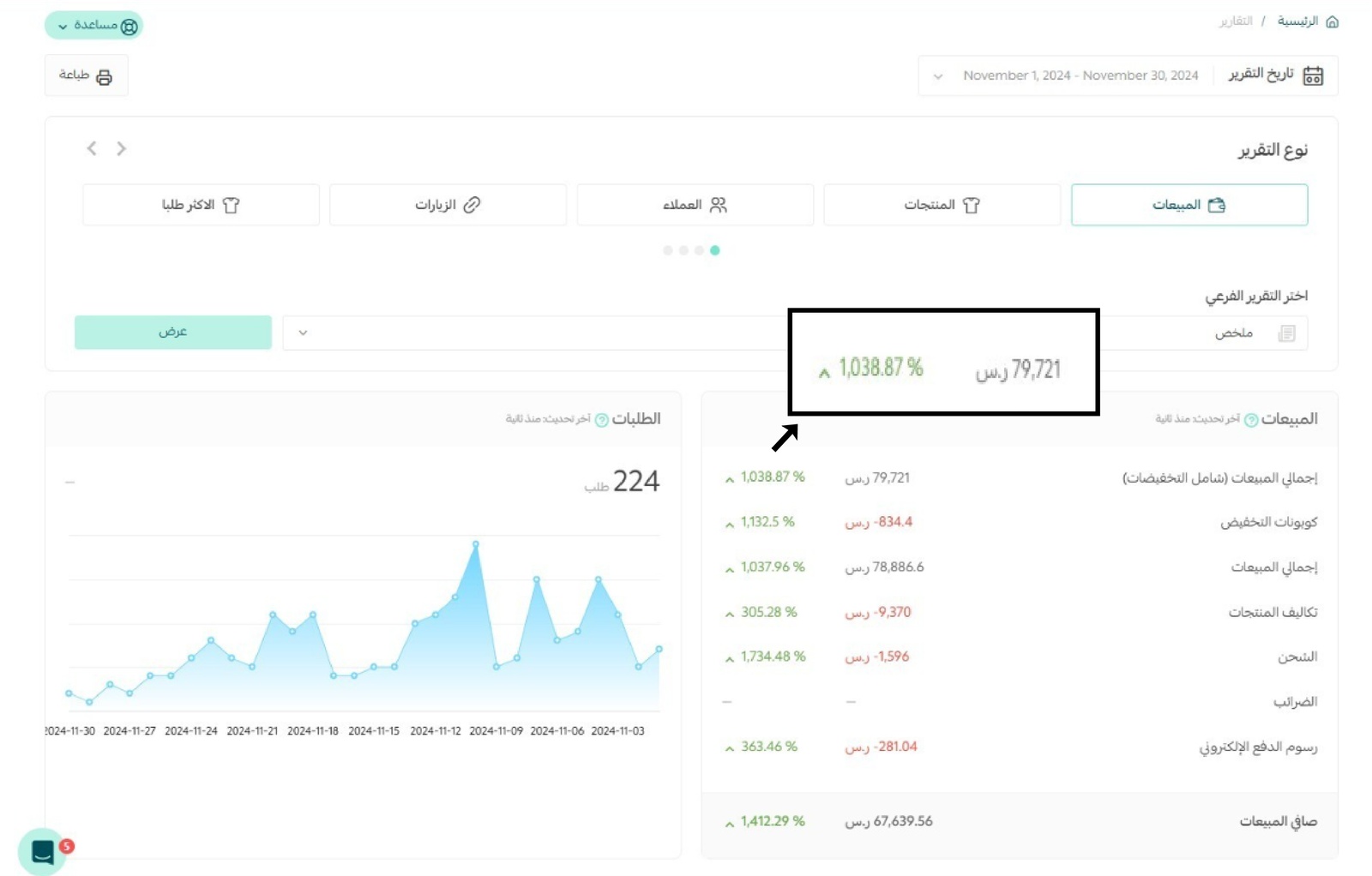Click the home icon in breadcrumb
1372x876 pixels.
[x=1332, y=21]
